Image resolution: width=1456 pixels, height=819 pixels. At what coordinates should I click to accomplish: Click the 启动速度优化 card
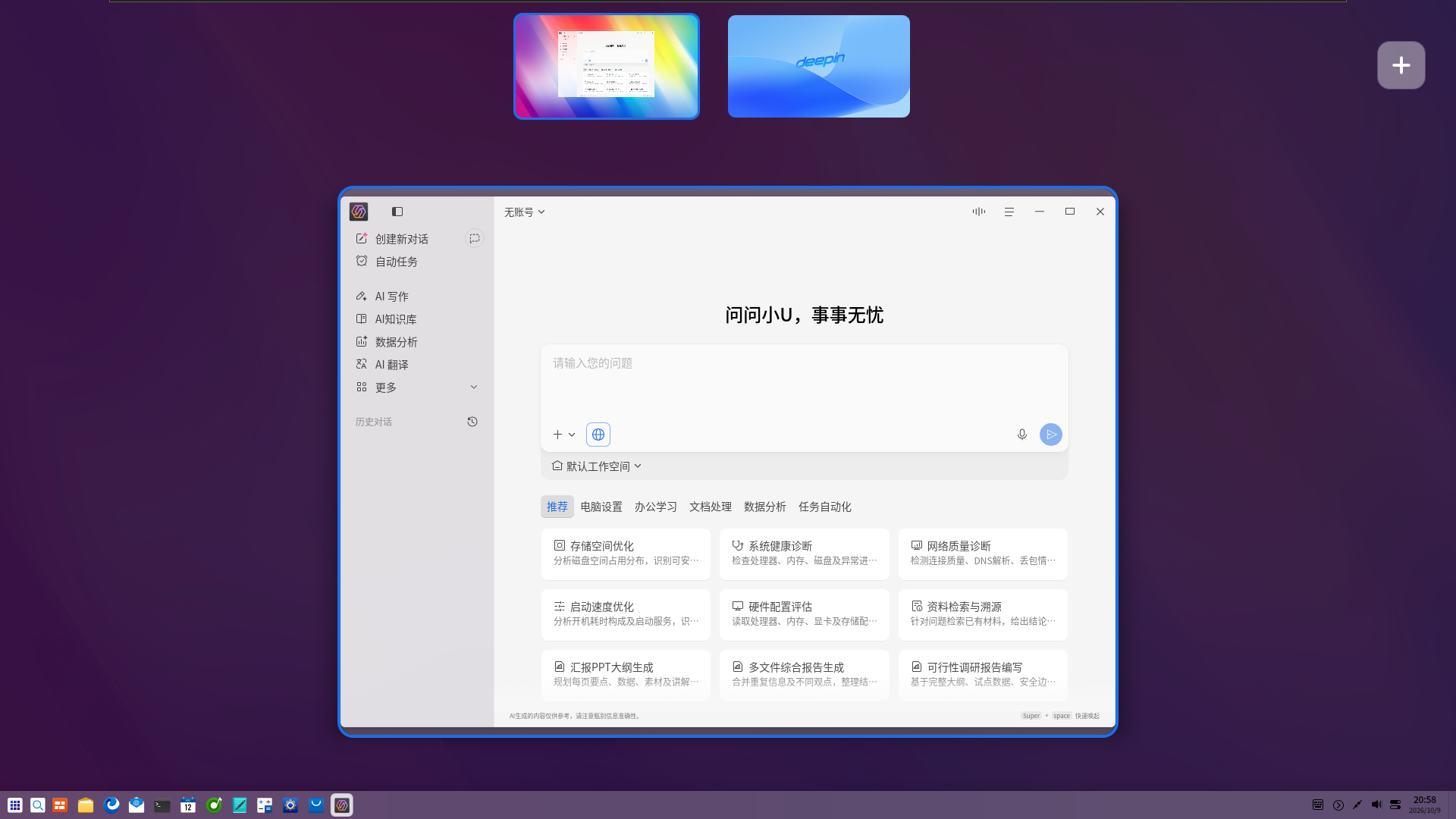pos(626,615)
